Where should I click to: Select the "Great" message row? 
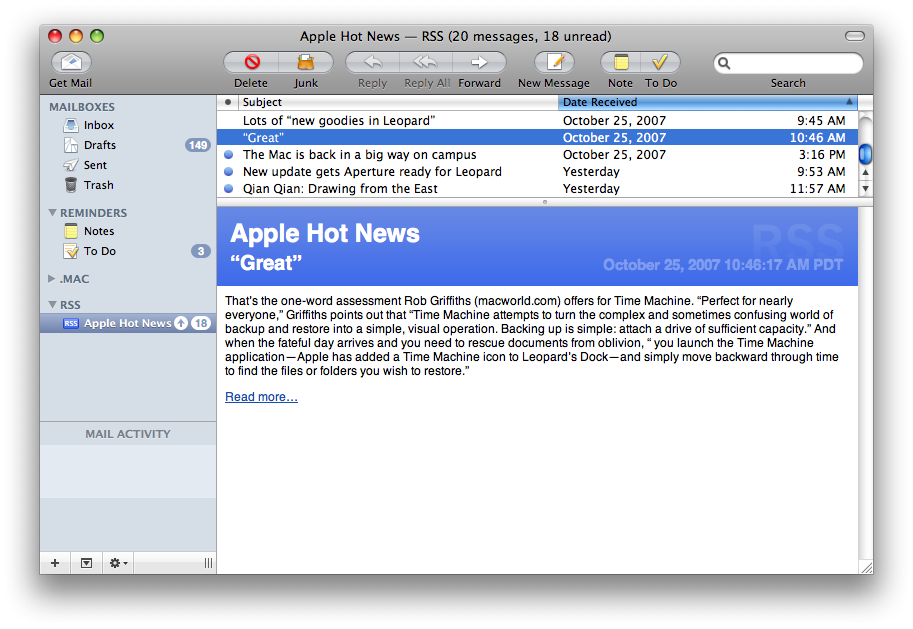tap(537, 137)
